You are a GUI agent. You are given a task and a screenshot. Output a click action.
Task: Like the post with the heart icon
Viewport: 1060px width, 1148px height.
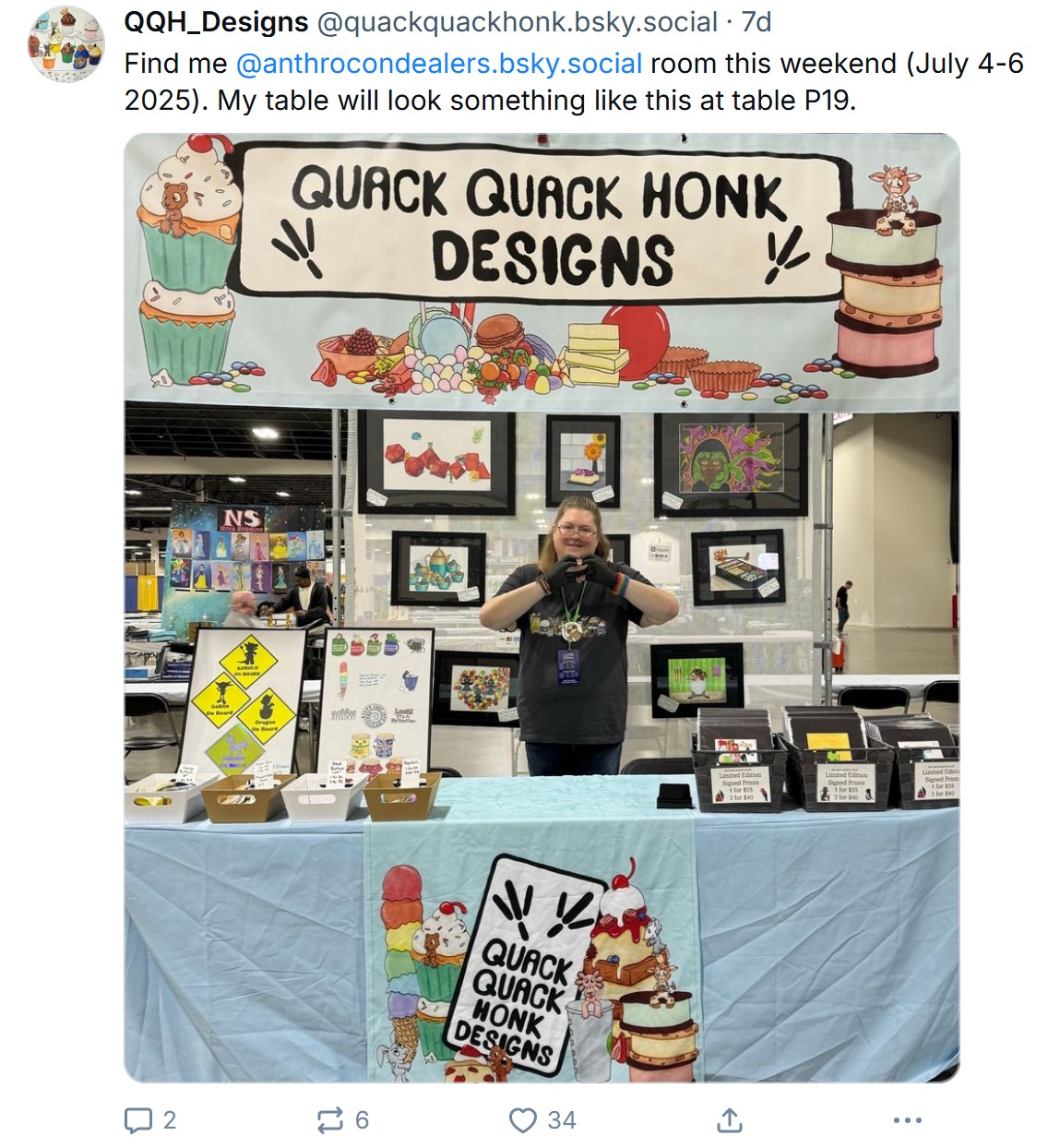tap(522, 1120)
